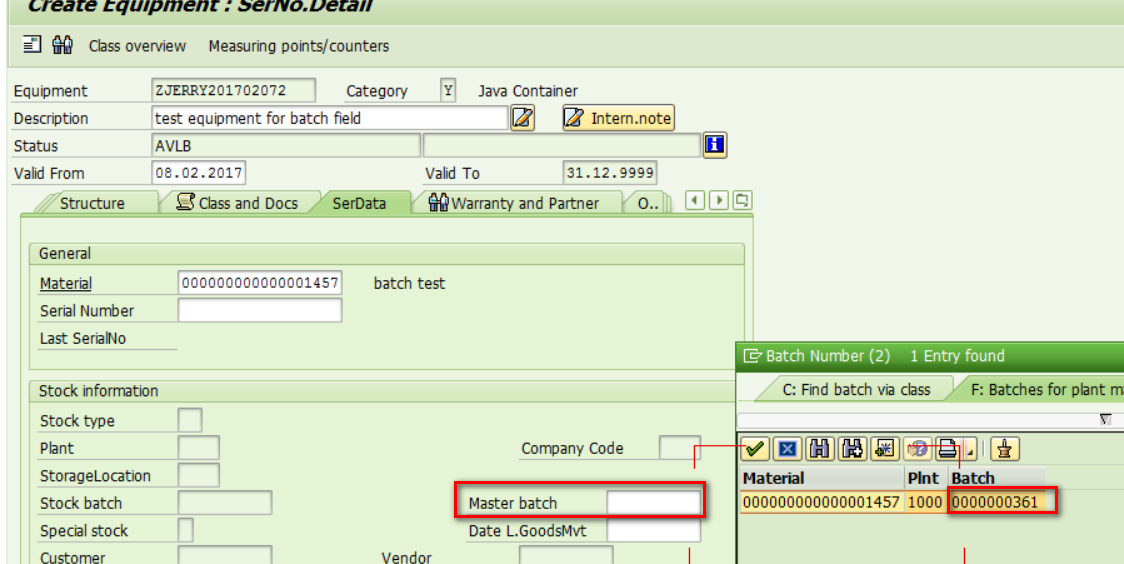
Task: Select the Plnt cell 1000
Action: 925,502
